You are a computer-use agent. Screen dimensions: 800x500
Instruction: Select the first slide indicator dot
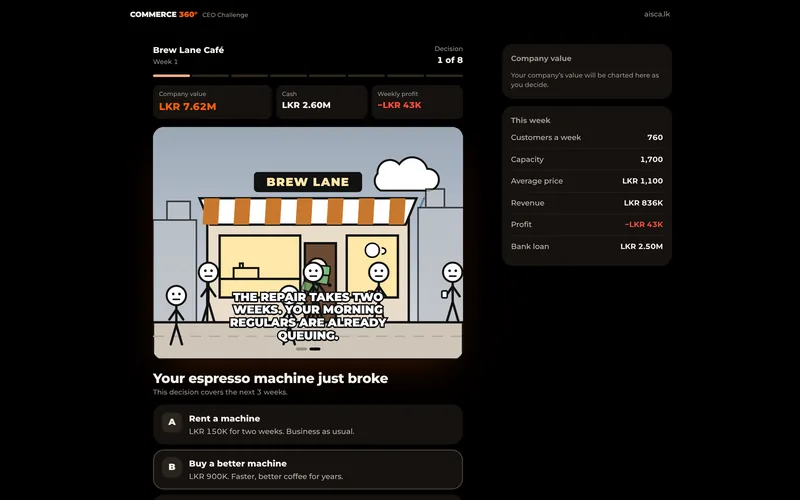pyautogui.click(x=302, y=349)
